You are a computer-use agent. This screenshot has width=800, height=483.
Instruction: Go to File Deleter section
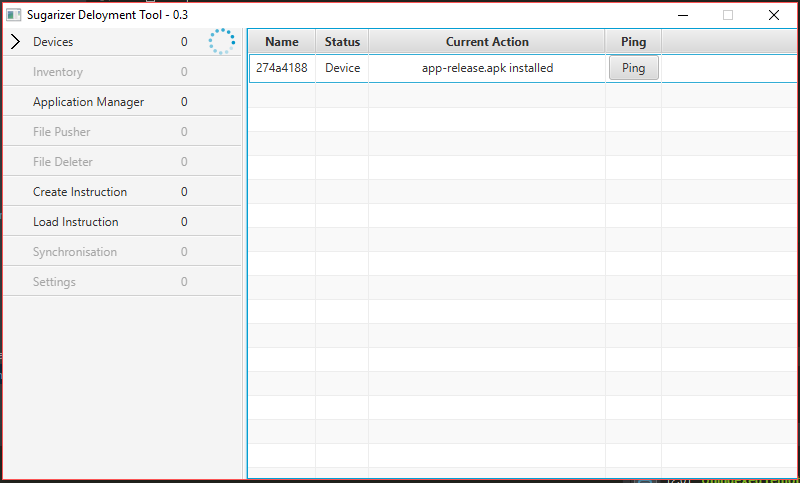coord(63,162)
